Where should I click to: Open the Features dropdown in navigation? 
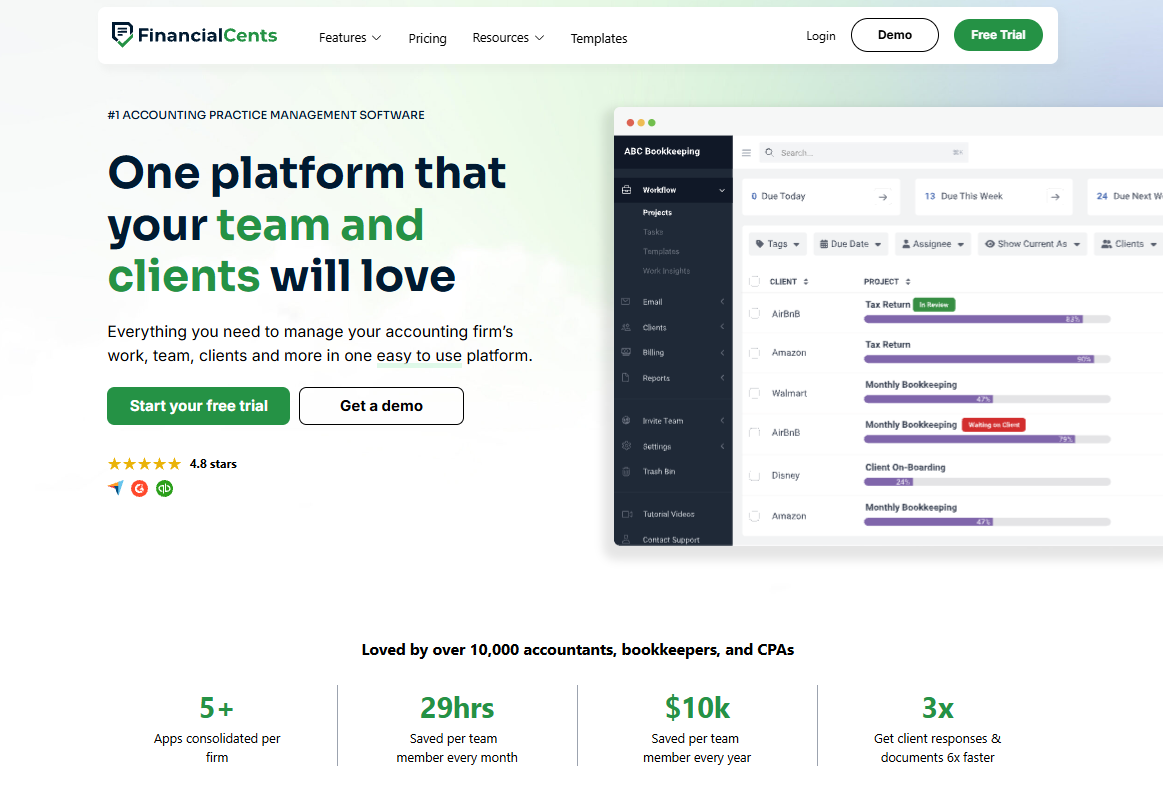349,38
